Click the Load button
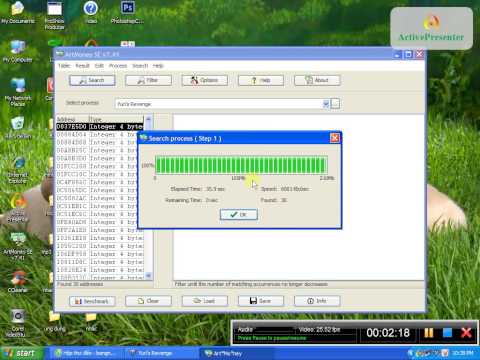Screen dimensions: 480x360 (205, 301)
